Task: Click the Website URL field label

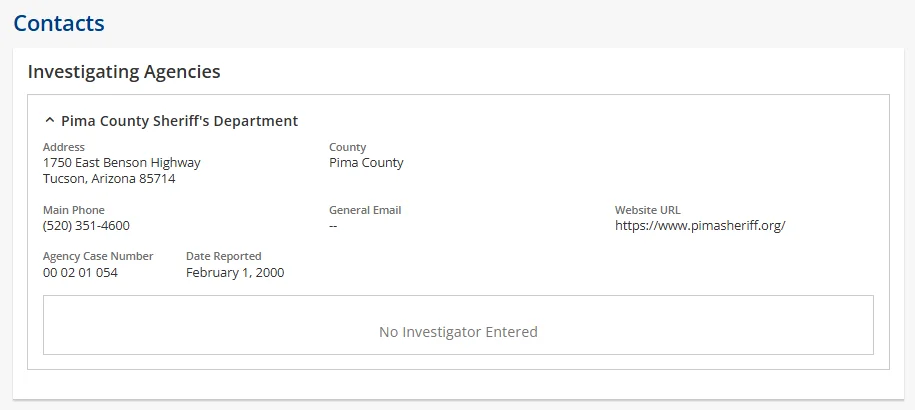Action: [647, 210]
